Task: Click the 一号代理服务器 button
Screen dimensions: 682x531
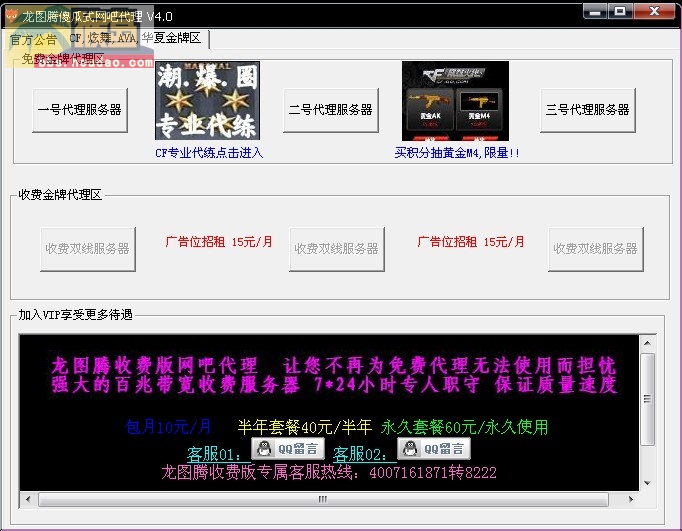Action: tap(80, 110)
